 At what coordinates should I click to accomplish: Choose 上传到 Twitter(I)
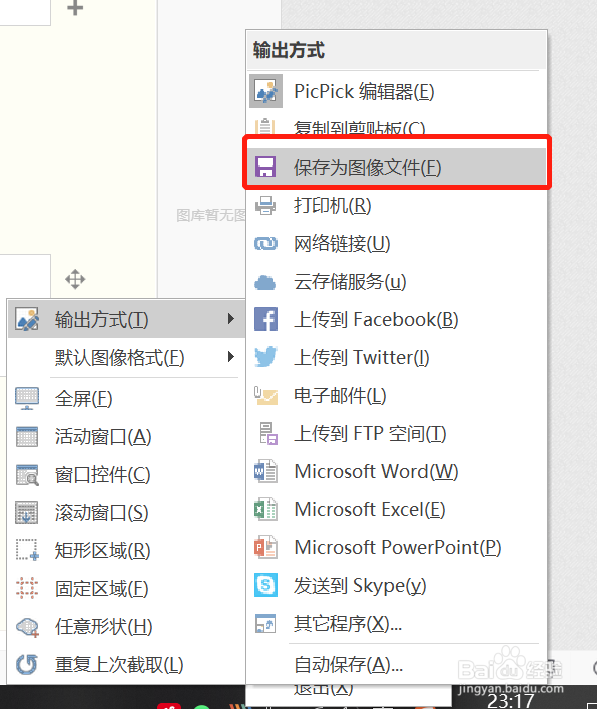(397, 357)
